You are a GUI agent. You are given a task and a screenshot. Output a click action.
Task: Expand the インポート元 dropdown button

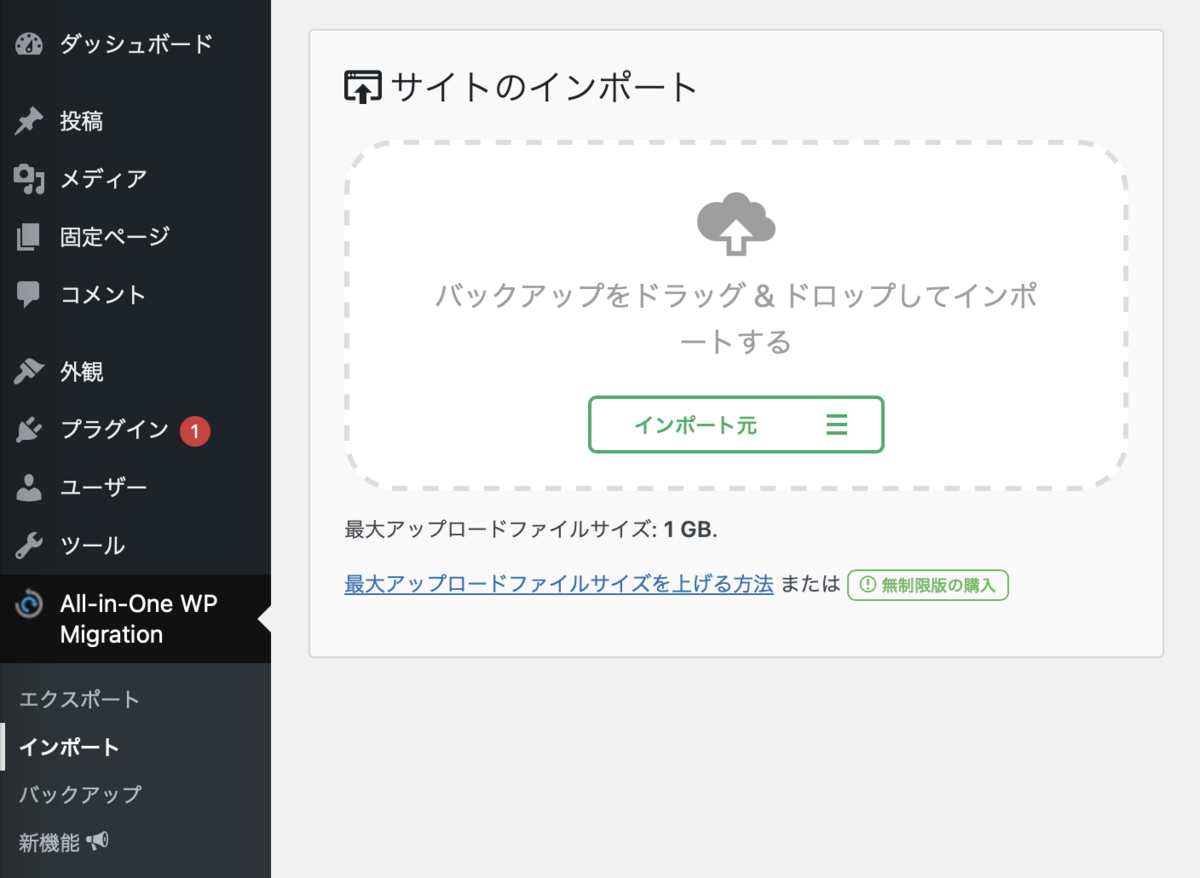pos(736,425)
